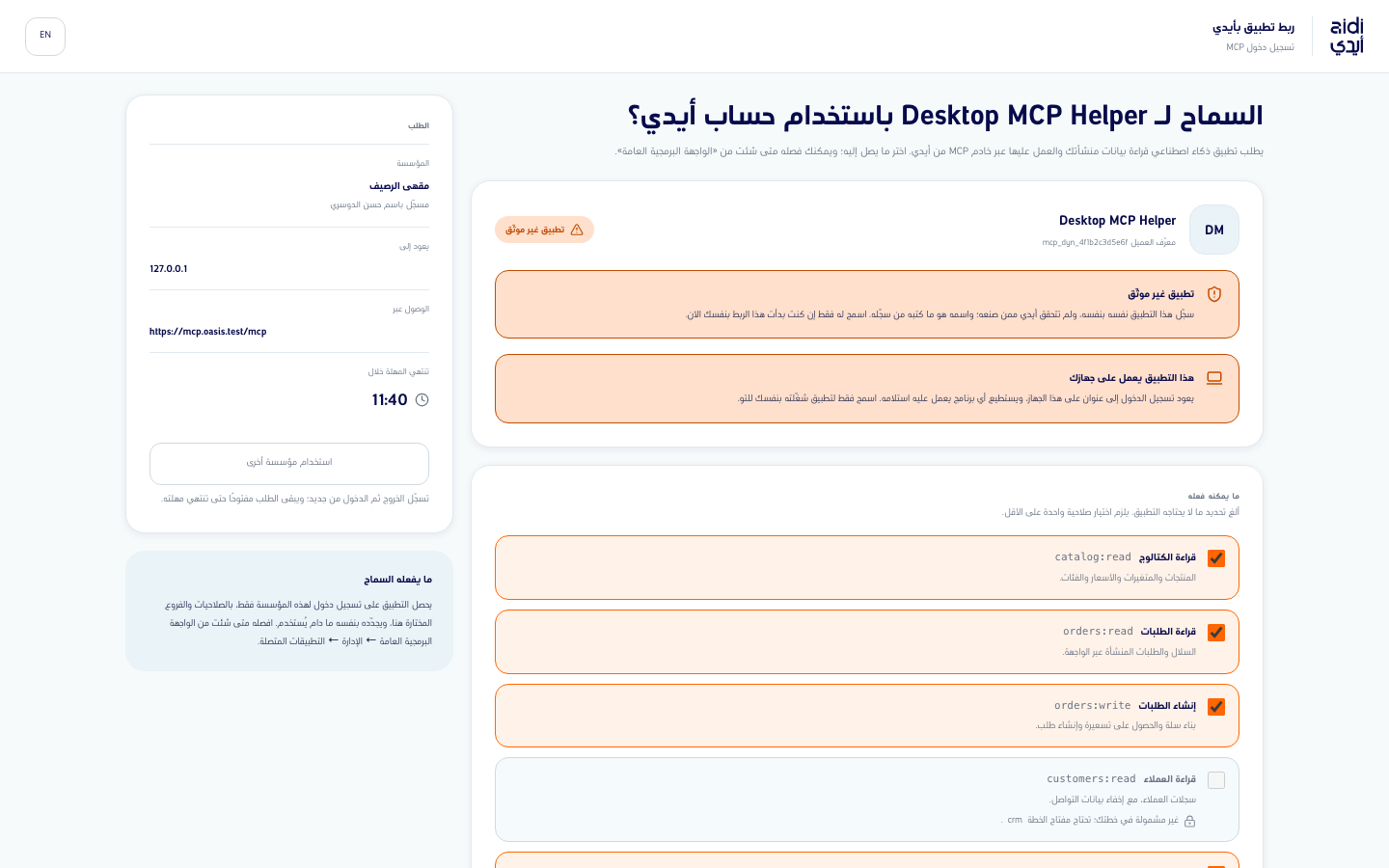Click the "crm" plan key label
This screenshot has width=1389, height=868.
(x=1015, y=821)
